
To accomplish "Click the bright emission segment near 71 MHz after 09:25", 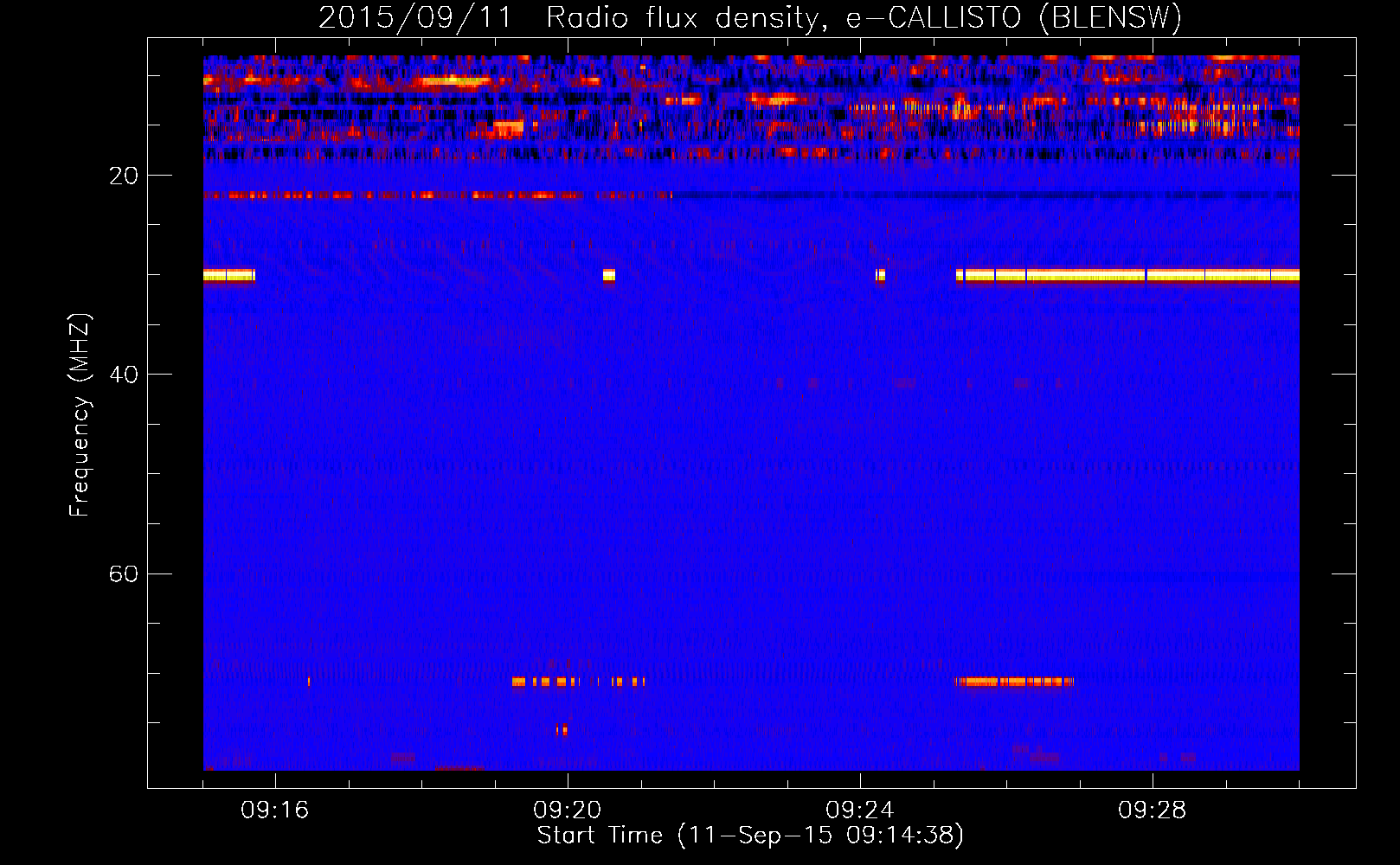I will point(1016,682).
